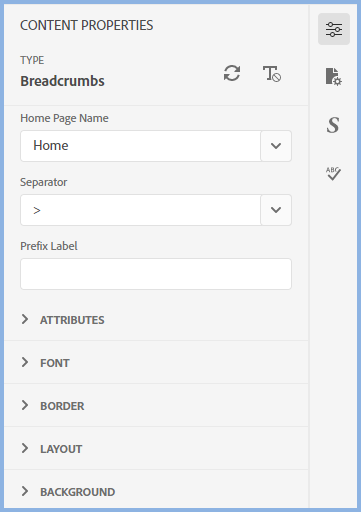
Task: Open the Content Properties sliders panel icon
Action: click(334, 29)
